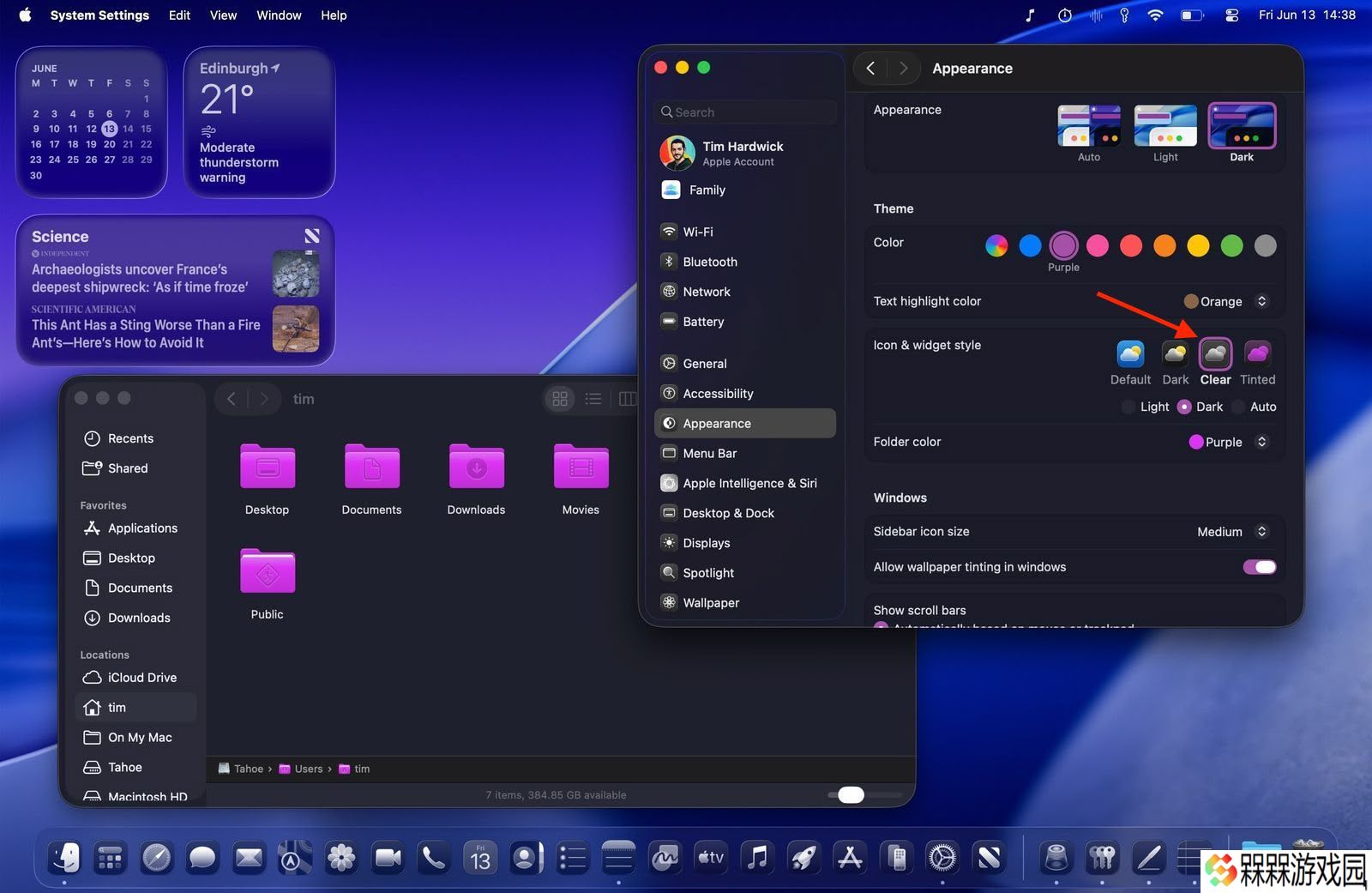Open App Store from the Dock

[850, 857]
